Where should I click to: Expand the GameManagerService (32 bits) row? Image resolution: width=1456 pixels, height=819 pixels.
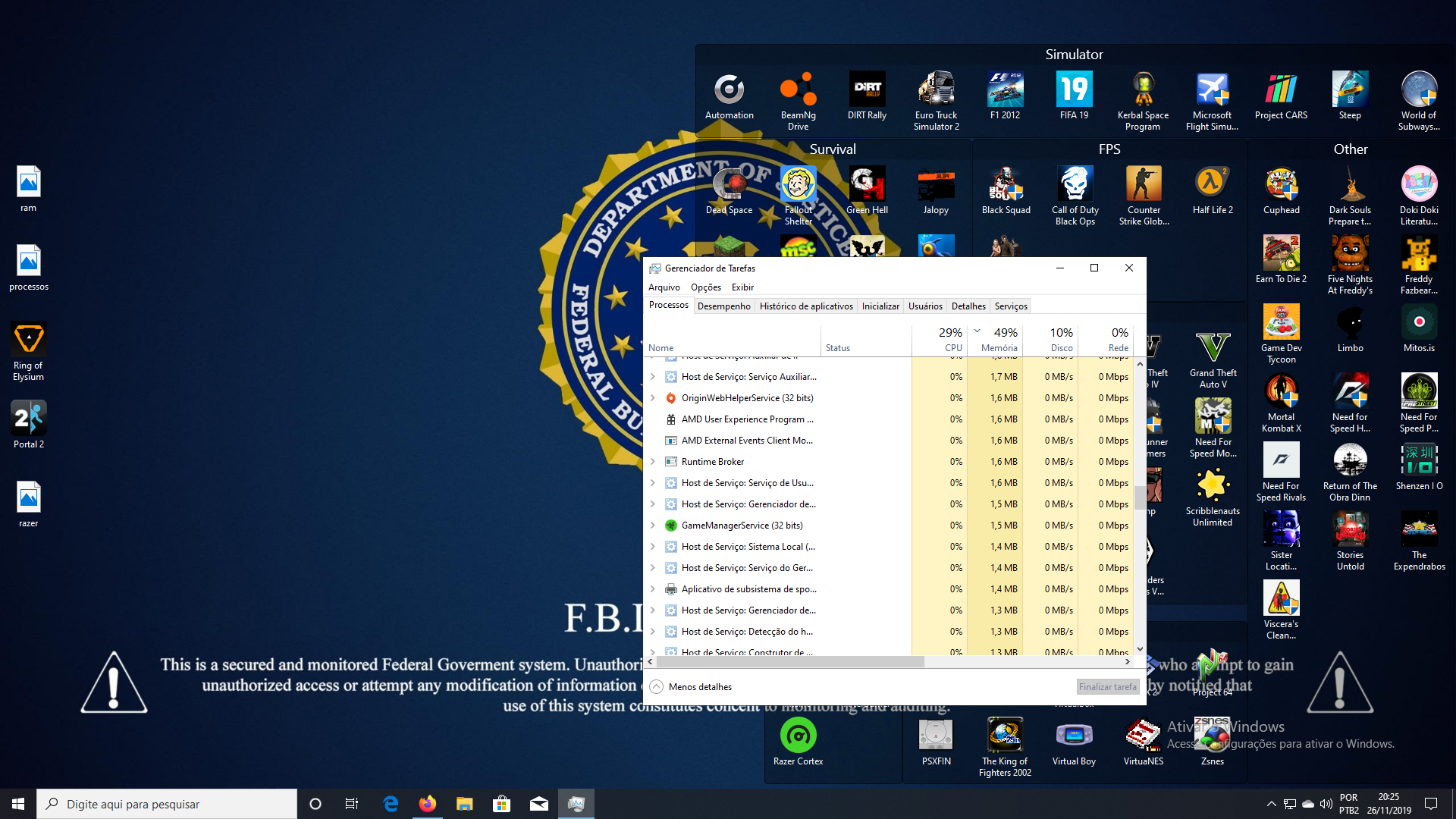652,525
